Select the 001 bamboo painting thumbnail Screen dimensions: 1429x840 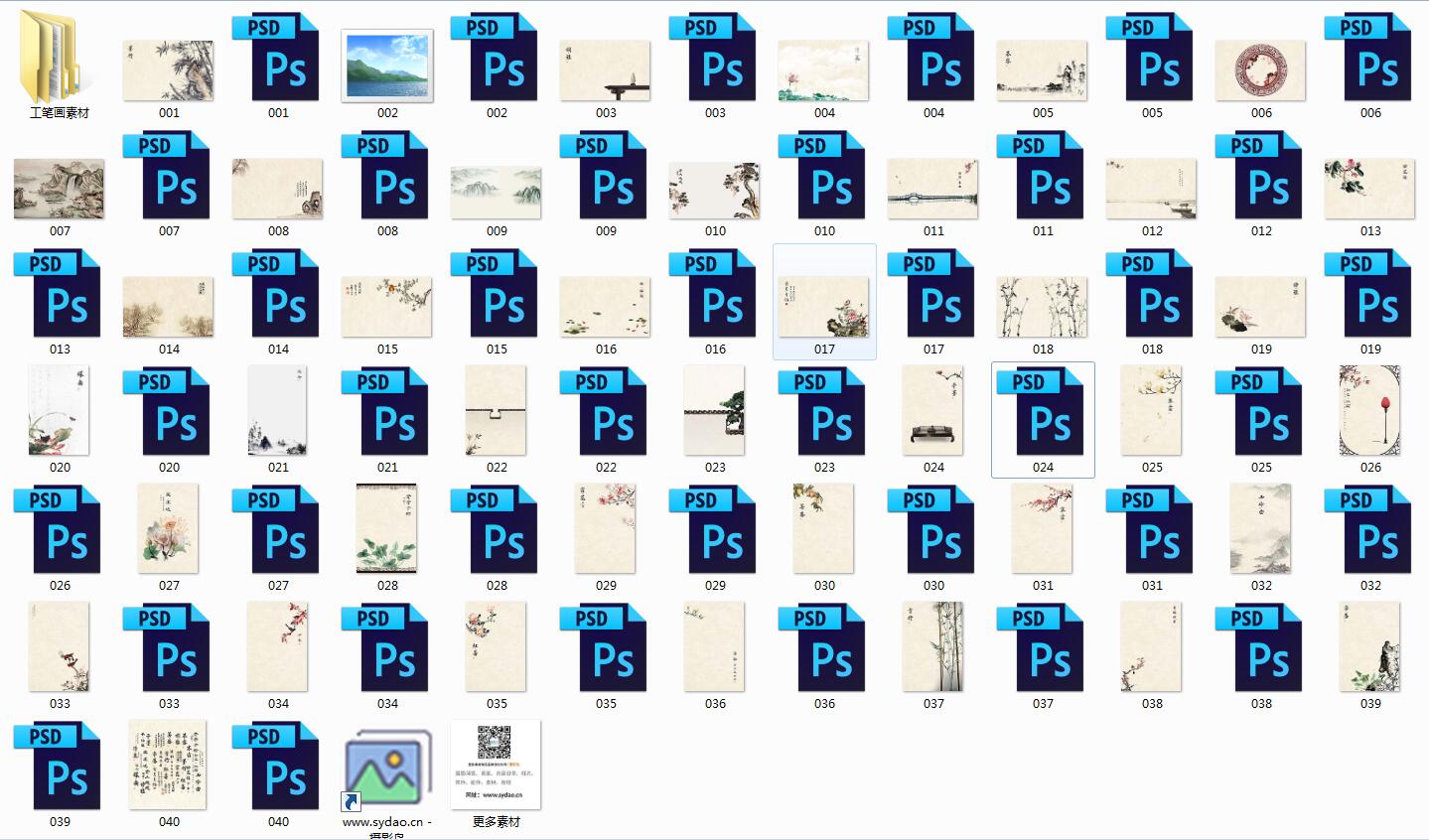(x=168, y=70)
